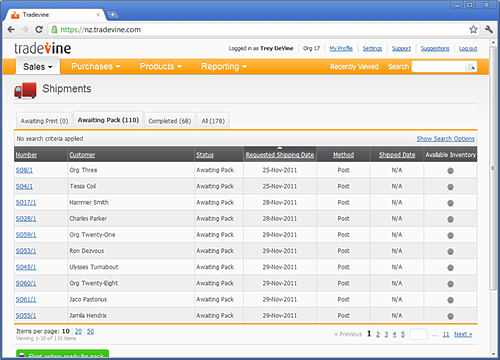
Task: Click the Next page link
Action: pyautogui.click(x=463, y=334)
